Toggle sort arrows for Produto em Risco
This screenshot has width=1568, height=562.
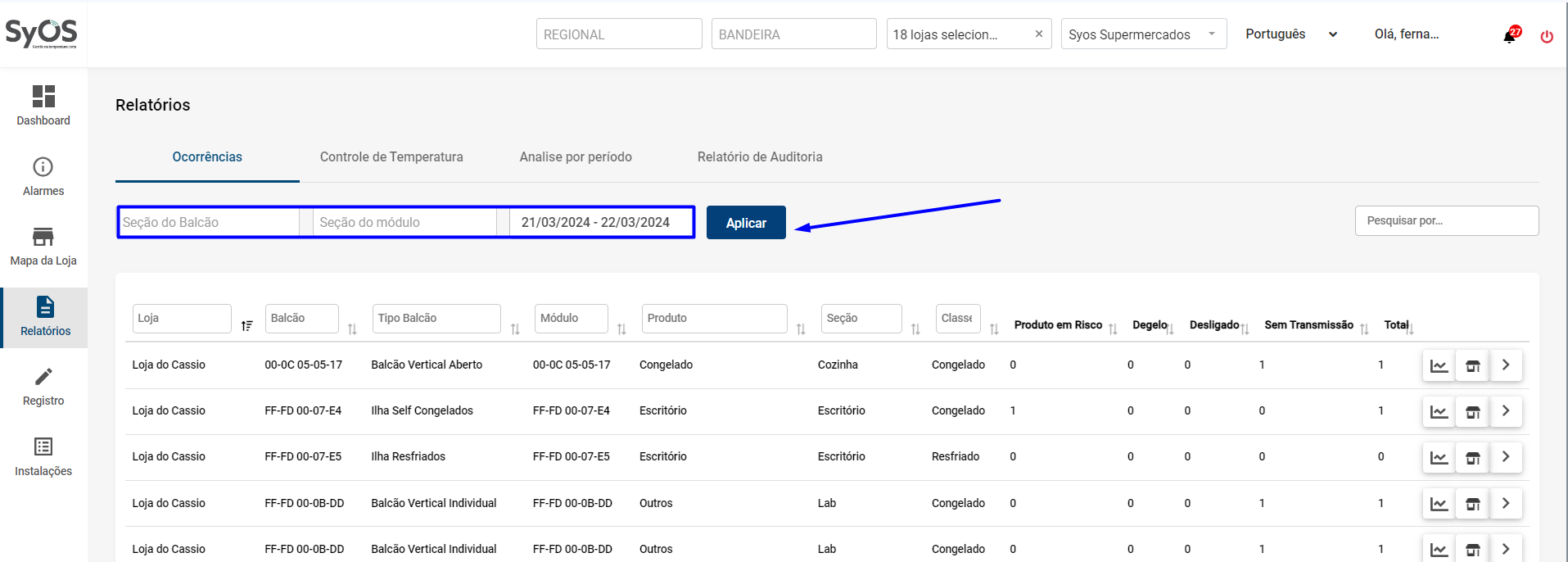[1113, 329]
